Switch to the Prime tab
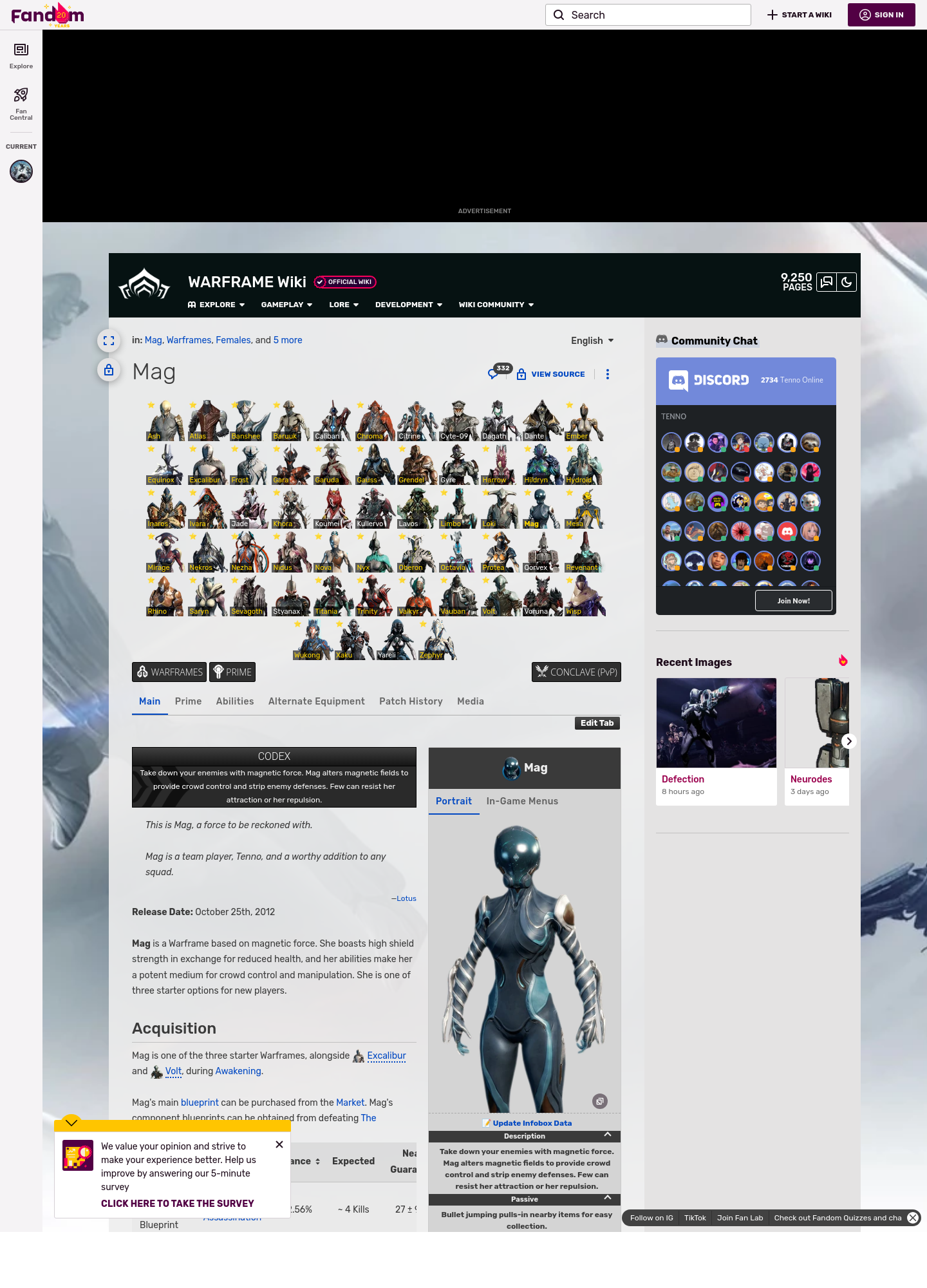 tap(188, 701)
